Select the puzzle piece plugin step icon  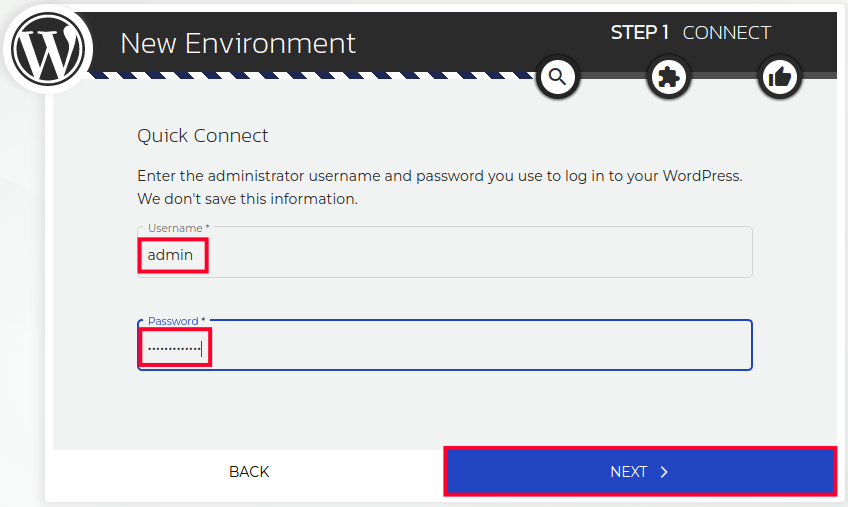(x=669, y=77)
